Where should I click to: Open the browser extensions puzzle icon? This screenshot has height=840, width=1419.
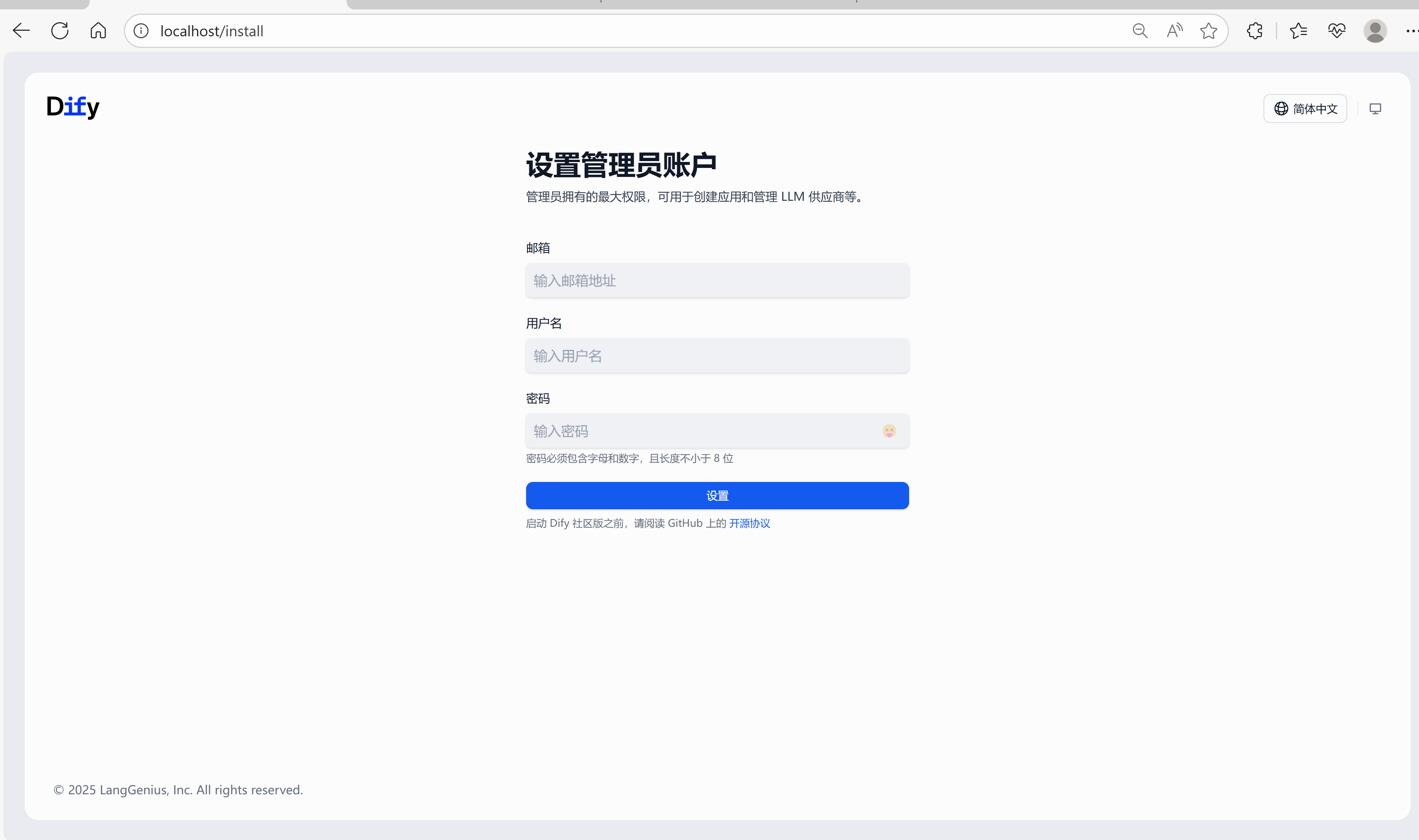pos(1255,31)
